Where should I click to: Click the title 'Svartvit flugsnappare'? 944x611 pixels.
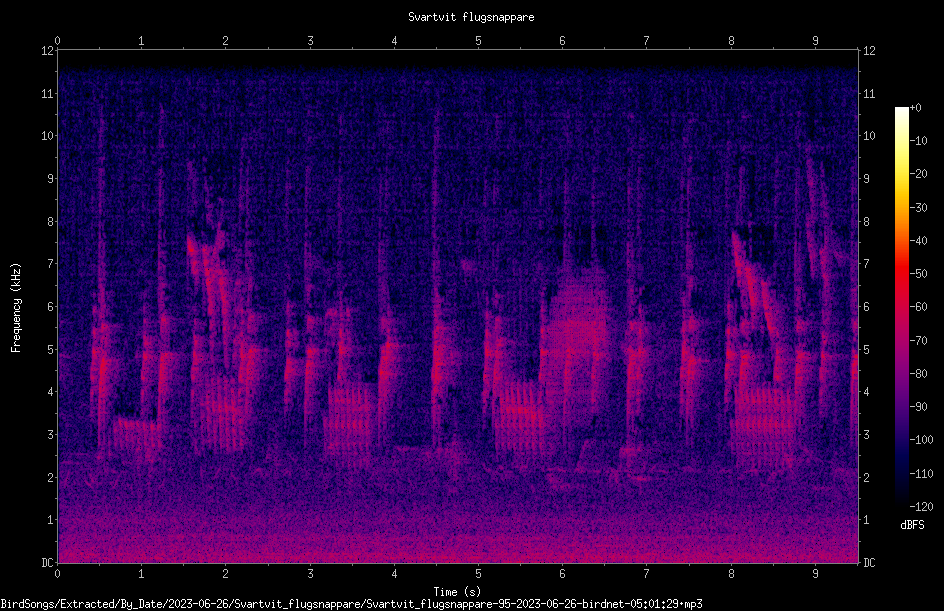(x=471, y=17)
